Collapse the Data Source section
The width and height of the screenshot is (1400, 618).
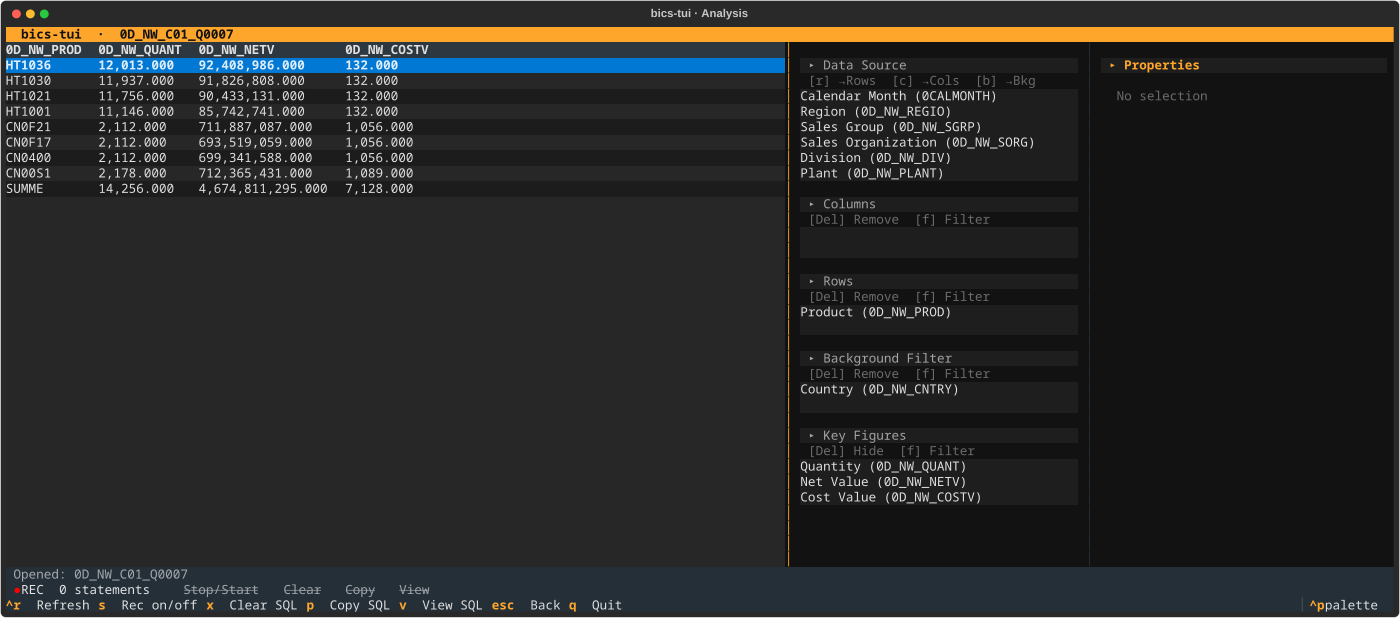click(x=939, y=65)
